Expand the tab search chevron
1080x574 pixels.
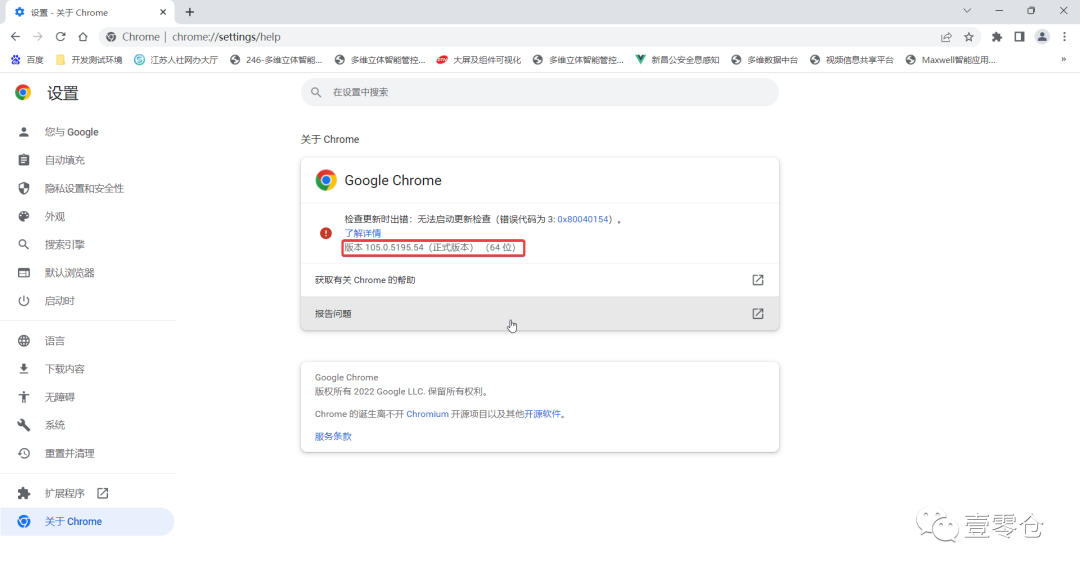click(967, 11)
